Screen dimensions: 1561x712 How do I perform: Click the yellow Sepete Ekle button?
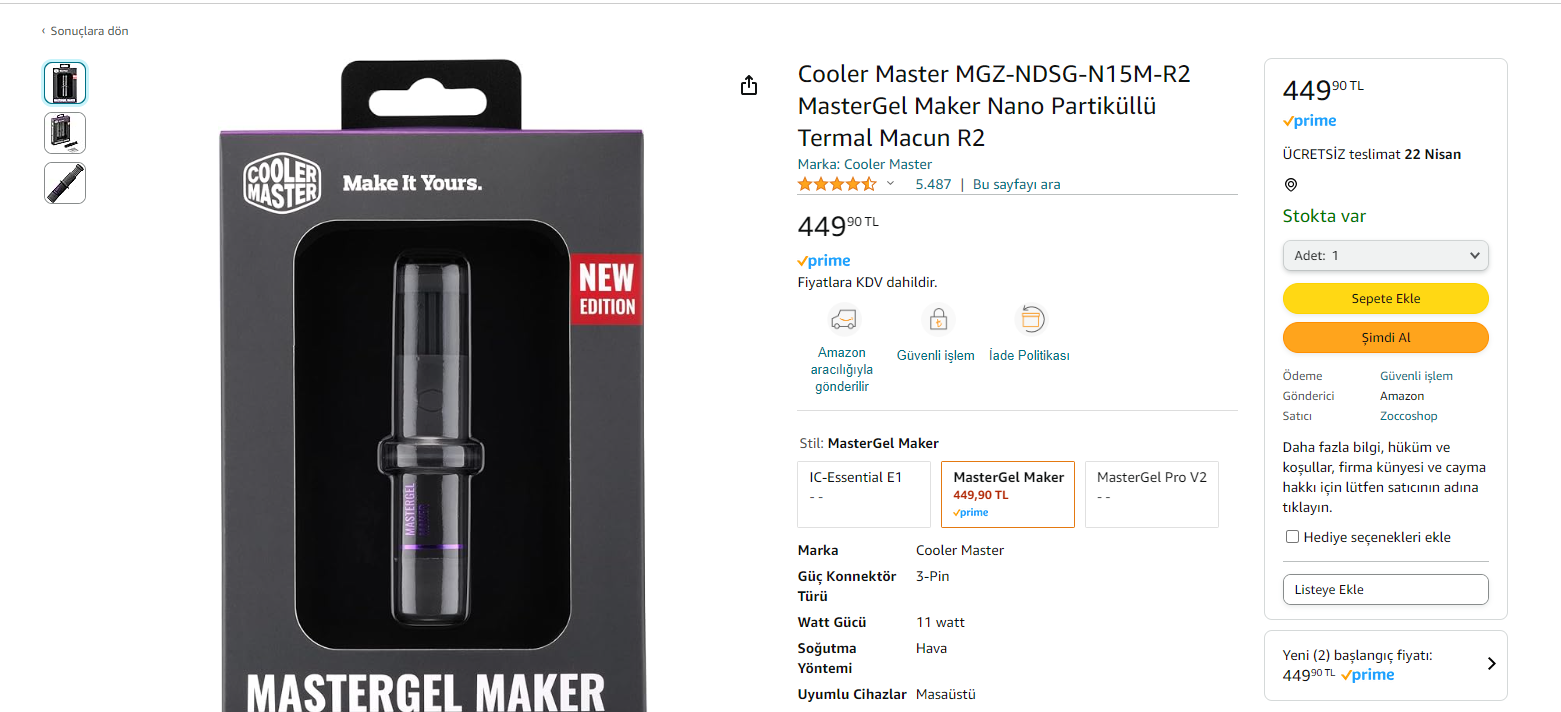point(1386,299)
